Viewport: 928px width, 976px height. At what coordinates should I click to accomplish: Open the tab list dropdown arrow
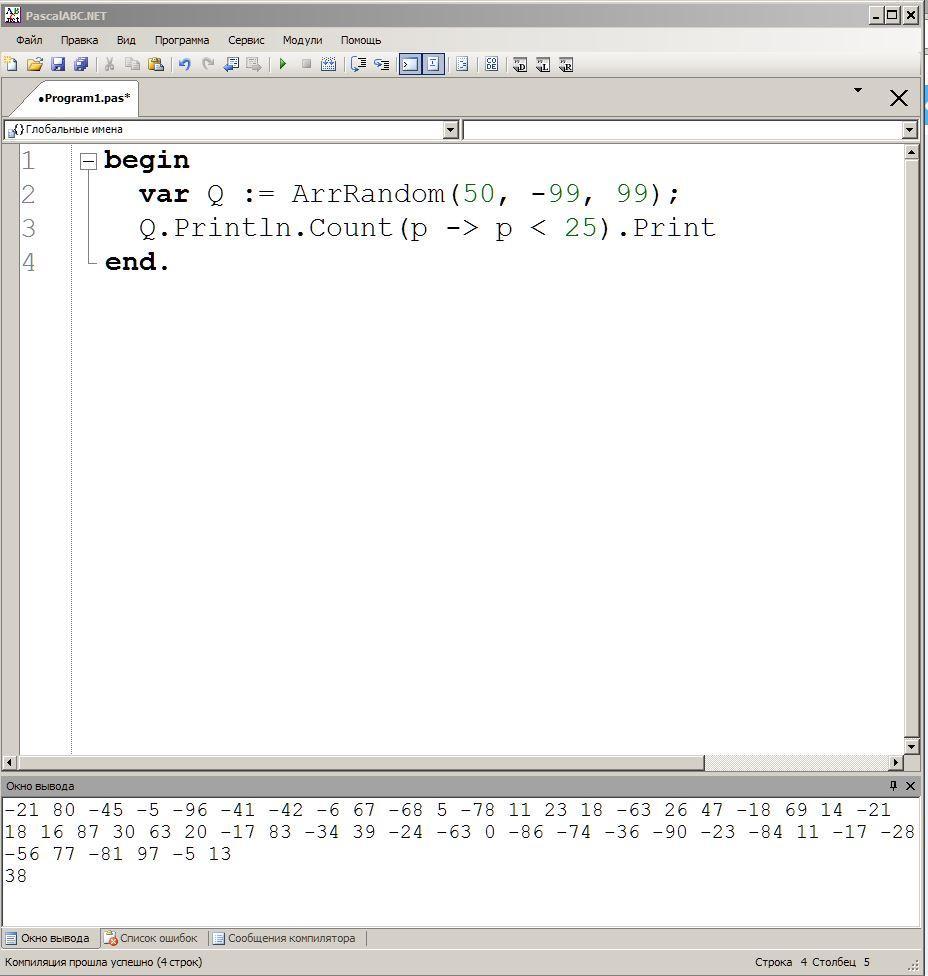[x=858, y=91]
